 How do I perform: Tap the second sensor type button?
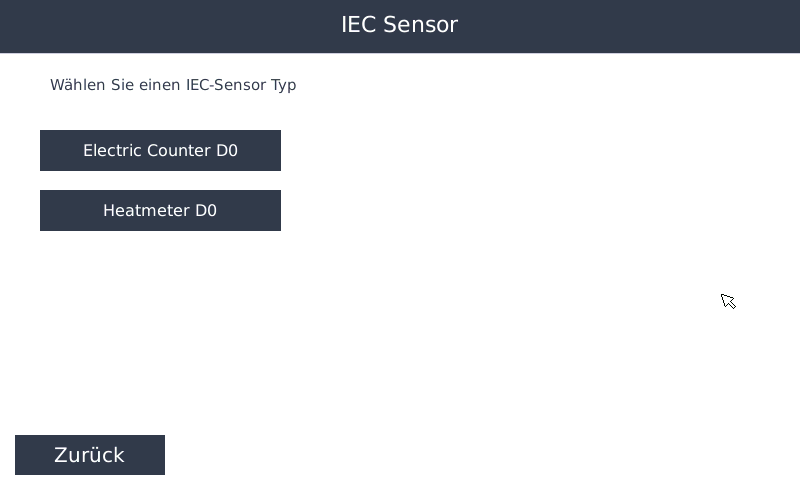(x=160, y=211)
